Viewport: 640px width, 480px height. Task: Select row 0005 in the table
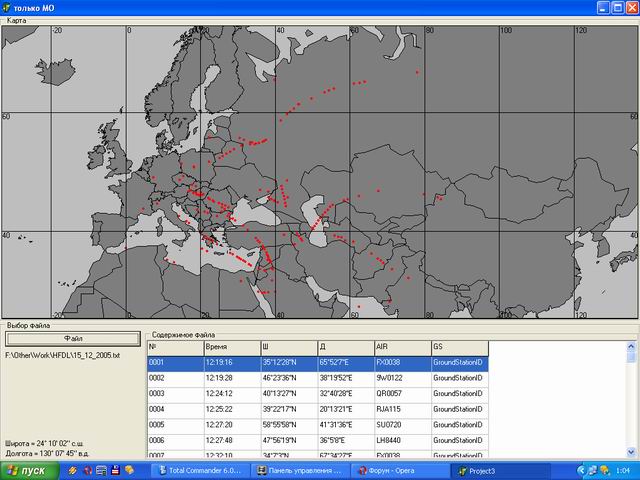[x=318, y=425]
